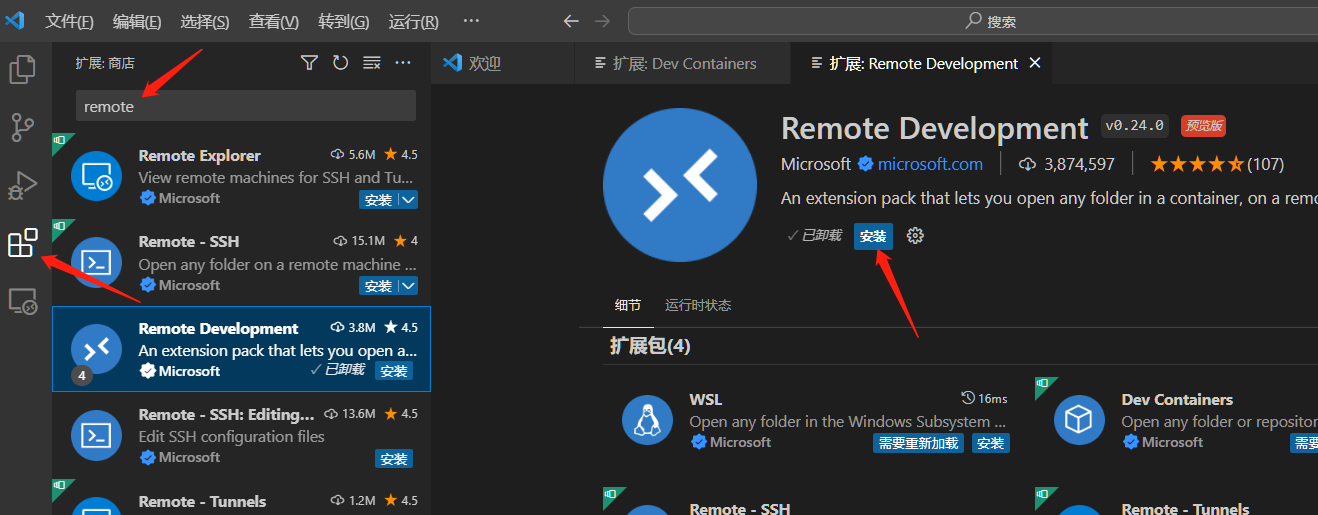Viewport: 1318px width, 515px height.
Task: Open the 运行(R) menu
Action: pyautogui.click(x=414, y=22)
